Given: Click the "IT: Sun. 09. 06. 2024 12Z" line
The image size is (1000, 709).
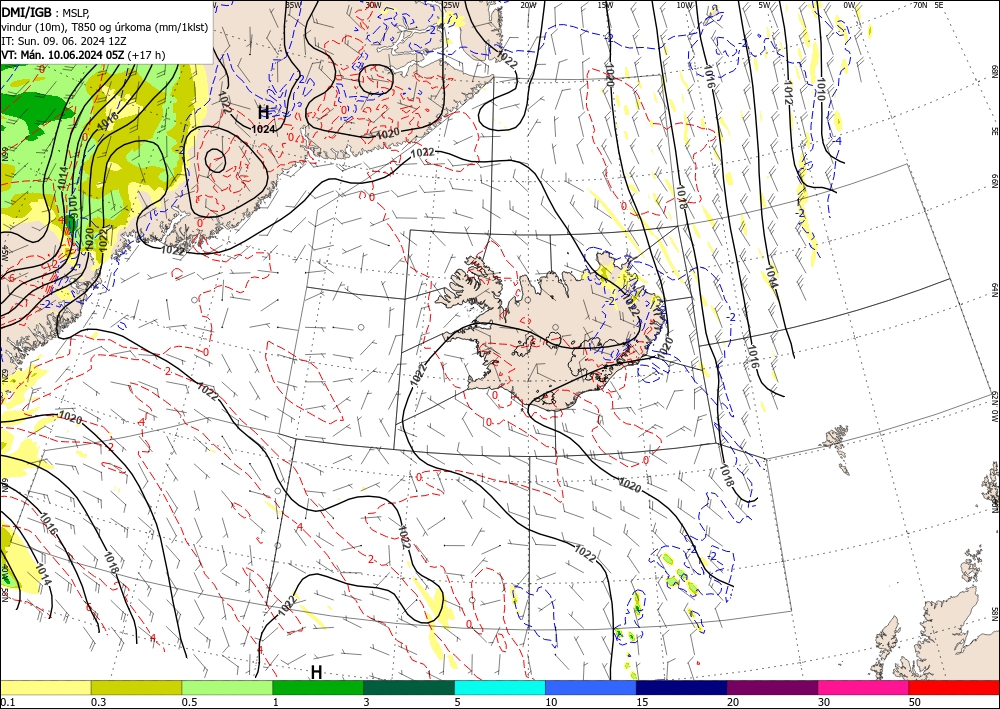Looking at the screenshot, I should click(x=64, y=41).
